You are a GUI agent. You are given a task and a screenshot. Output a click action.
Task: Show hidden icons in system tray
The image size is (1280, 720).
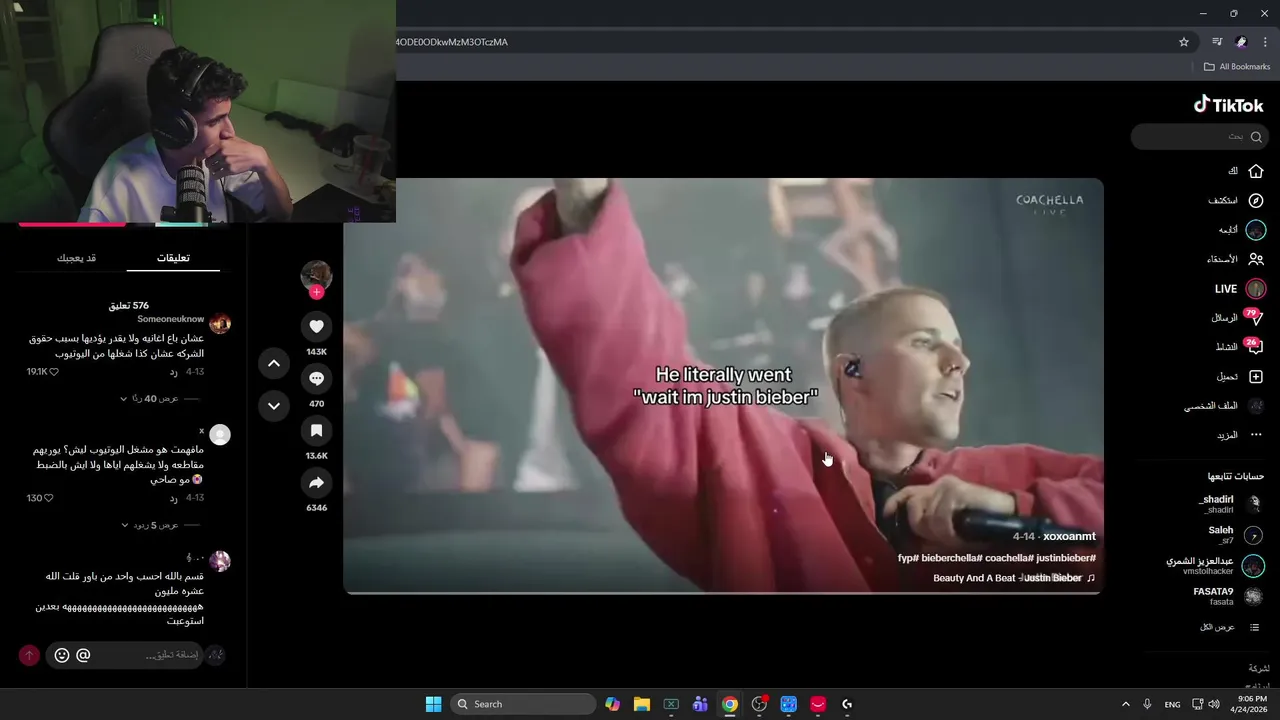coord(1125,704)
